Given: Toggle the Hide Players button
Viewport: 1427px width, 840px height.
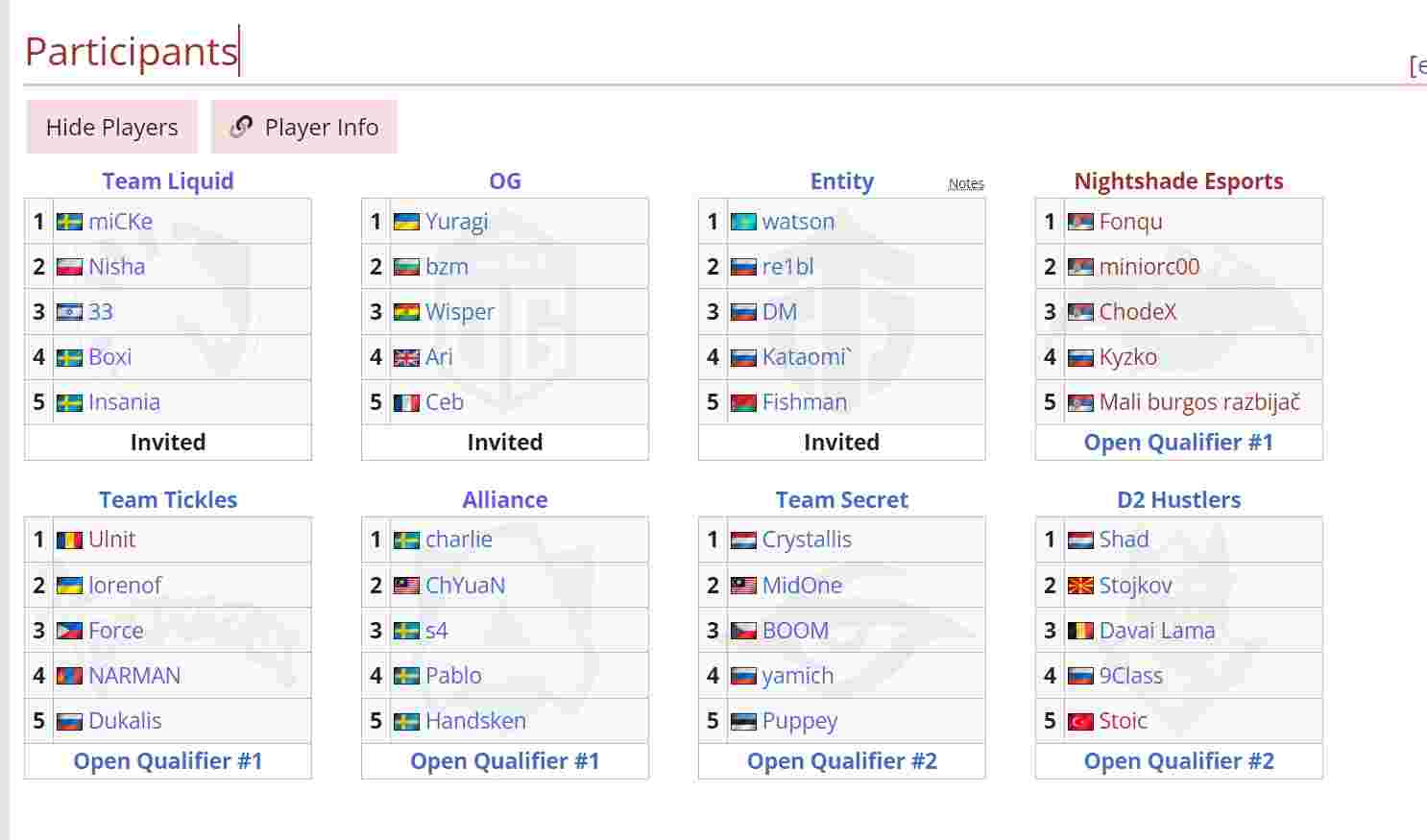Looking at the screenshot, I should 112,127.
